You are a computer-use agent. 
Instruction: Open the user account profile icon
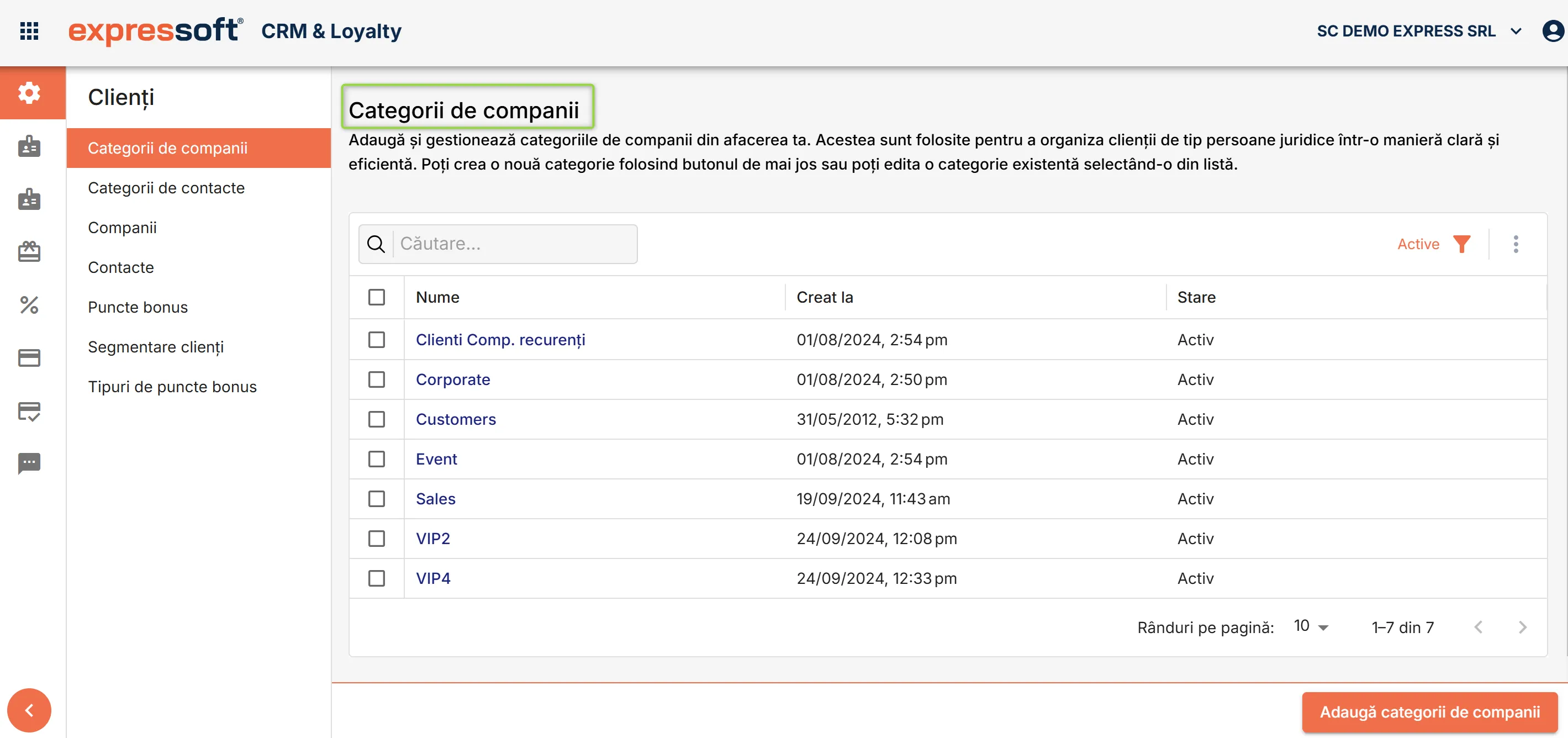1553,31
